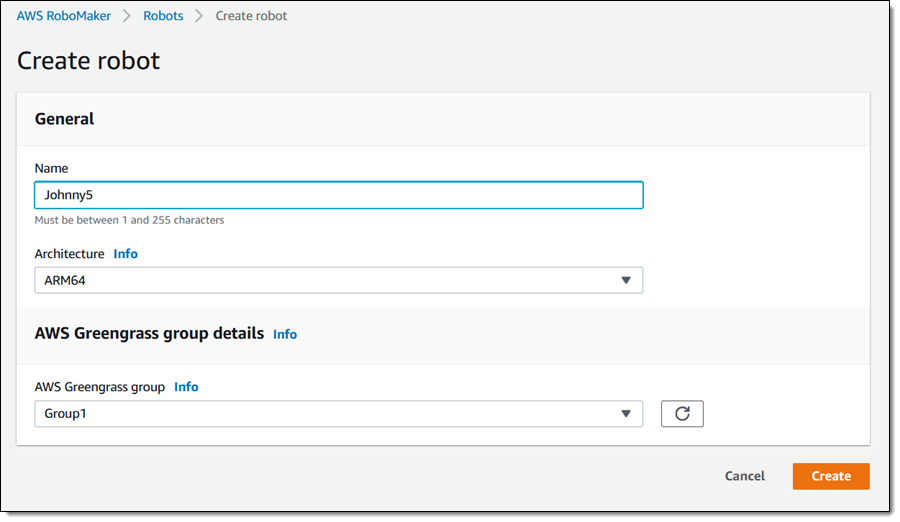Open Info link beside Greengrass group details
Screen dimensions: 900x522
pos(285,334)
